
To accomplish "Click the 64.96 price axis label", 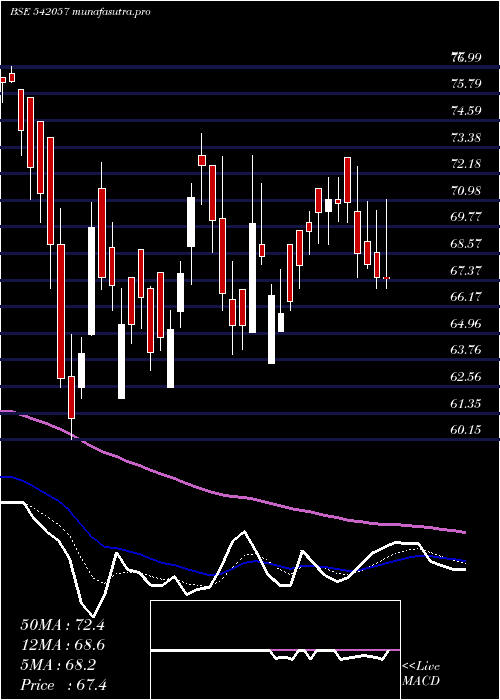I will coord(466,323).
